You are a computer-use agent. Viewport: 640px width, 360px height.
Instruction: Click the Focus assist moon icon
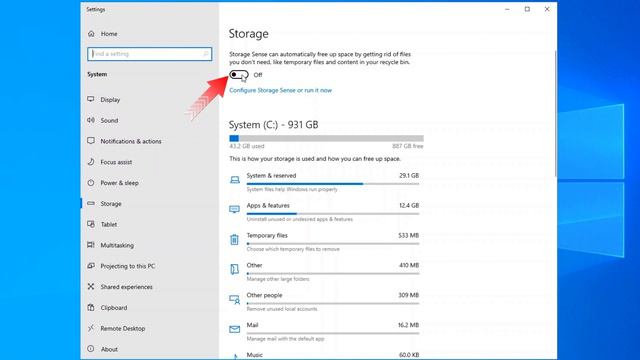[91, 162]
